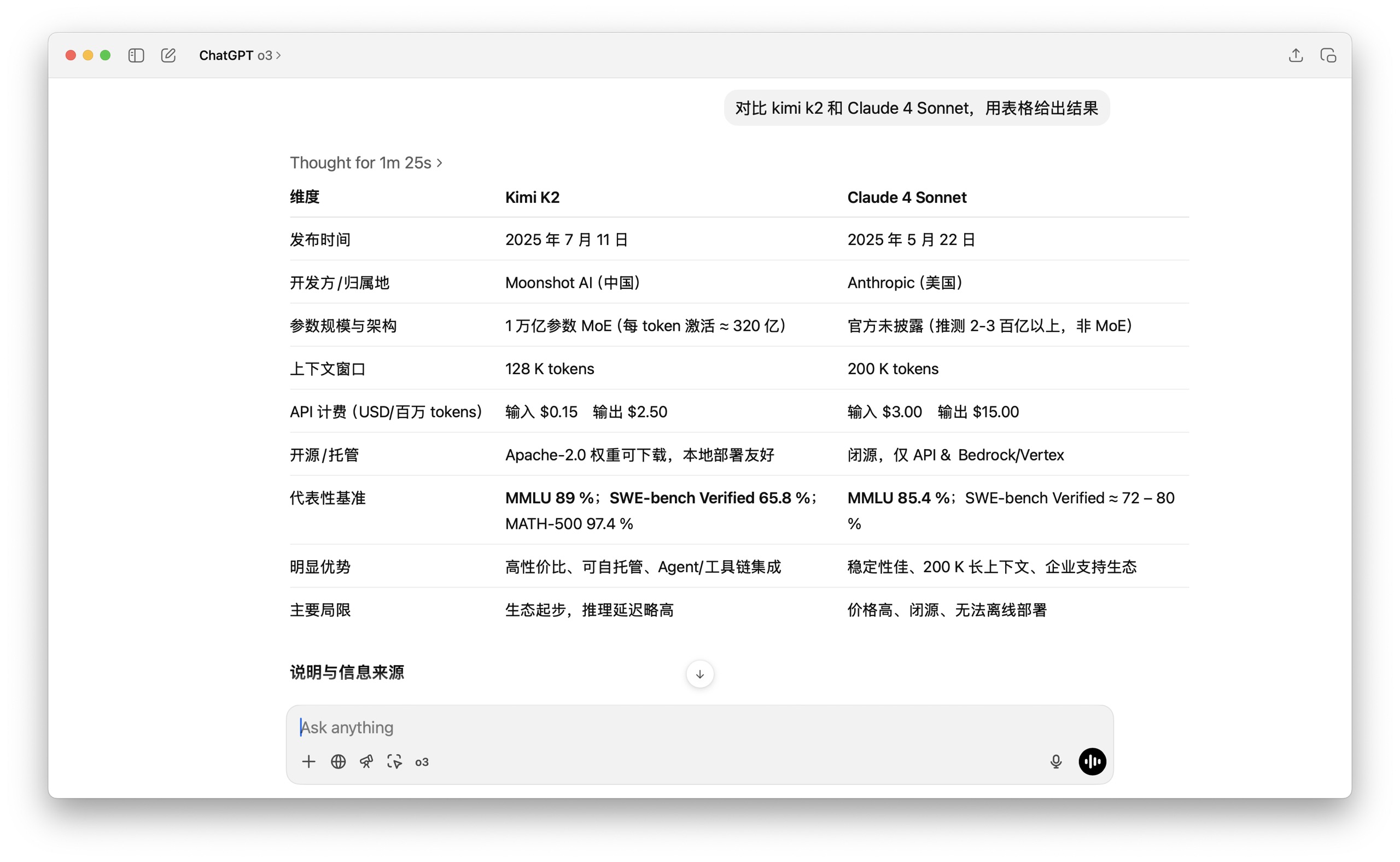This screenshot has height=862, width=1400.
Task: Click the yellow minimize window button
Action: (88, 55)
